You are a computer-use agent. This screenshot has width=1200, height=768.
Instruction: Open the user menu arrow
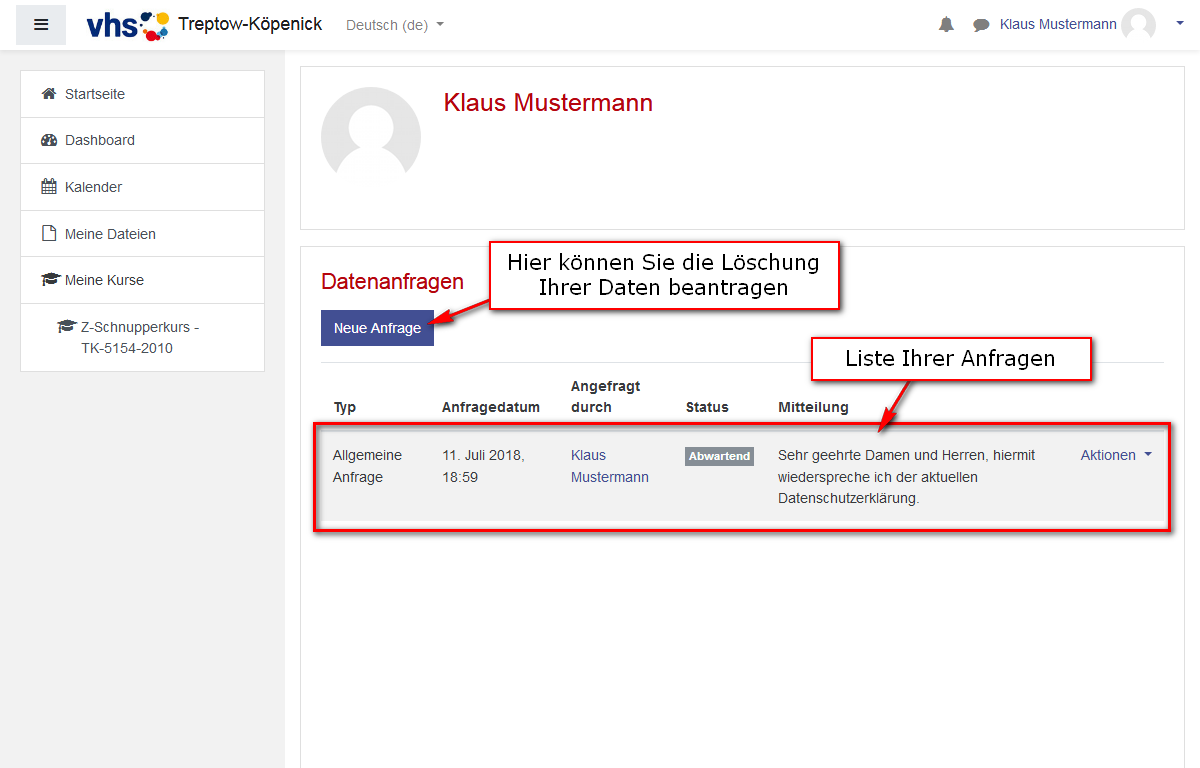tap(1180, 24)
